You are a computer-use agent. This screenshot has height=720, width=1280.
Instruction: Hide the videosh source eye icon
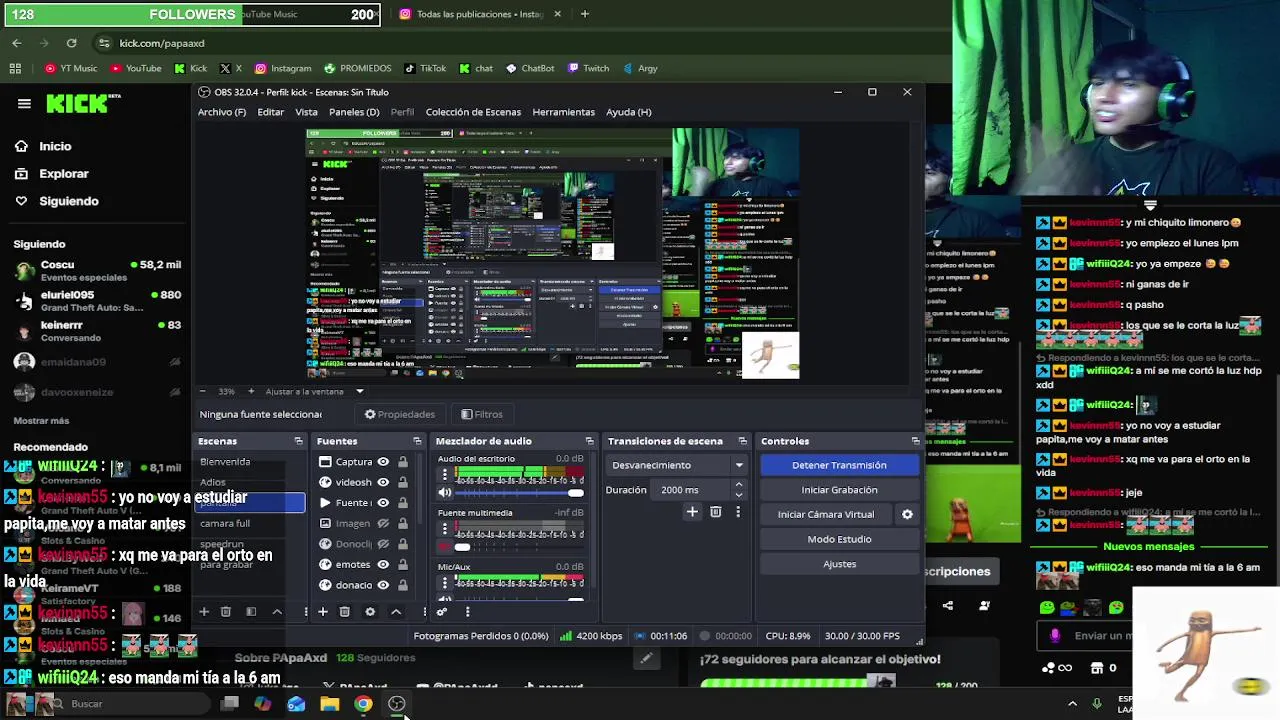(x=383, y=482)
